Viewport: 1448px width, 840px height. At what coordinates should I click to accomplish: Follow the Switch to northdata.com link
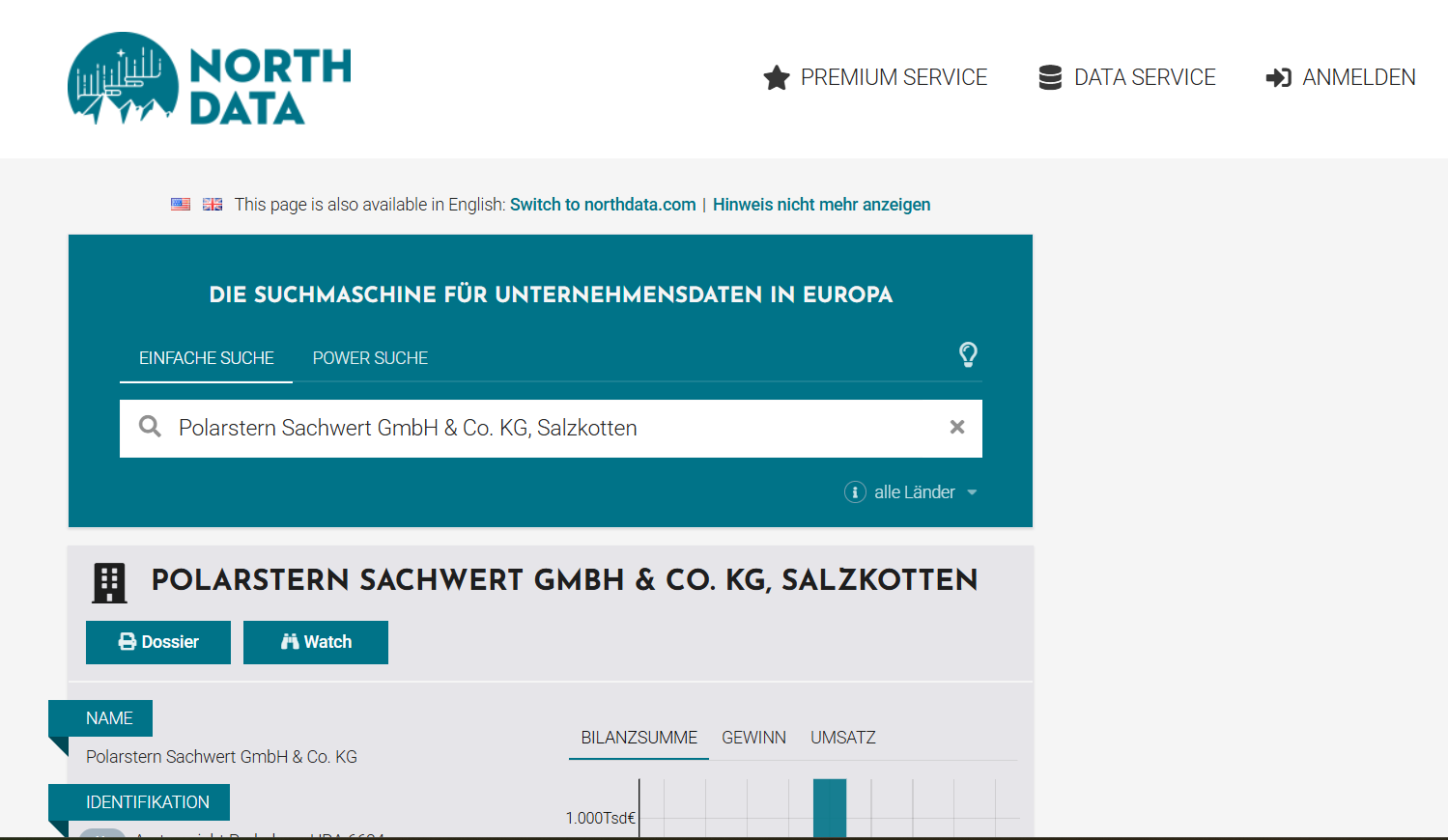(x=603, y=205)
